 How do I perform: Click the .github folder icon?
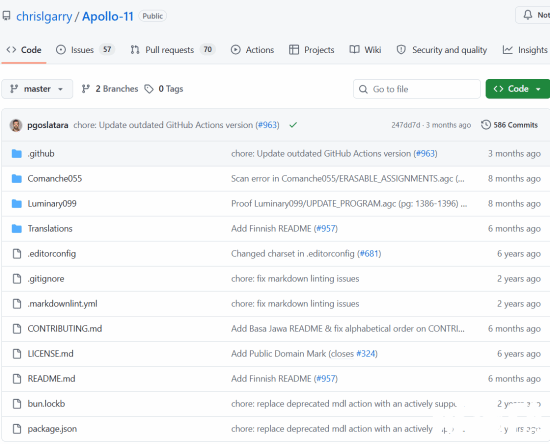[x=16, y=154]
